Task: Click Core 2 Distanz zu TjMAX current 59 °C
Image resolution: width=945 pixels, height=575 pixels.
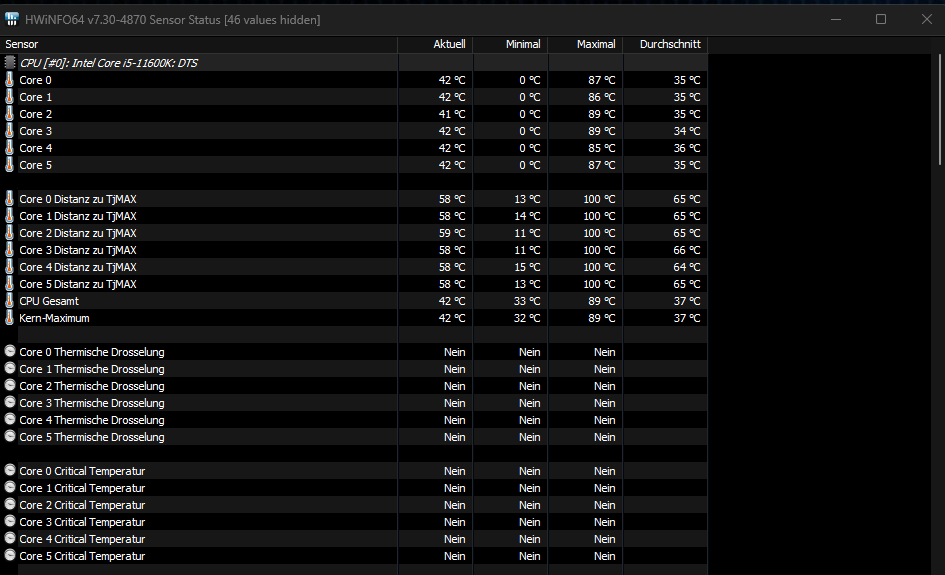Action: (451, 233)
